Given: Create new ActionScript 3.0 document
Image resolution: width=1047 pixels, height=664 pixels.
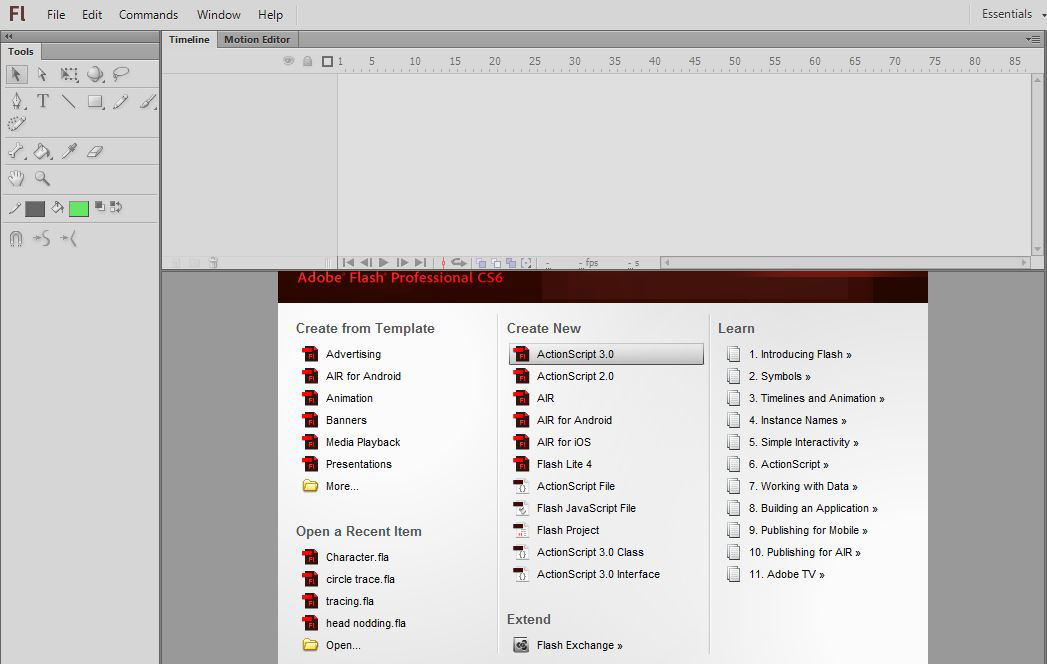Looking at the screenshot, I should coord(606,354).
